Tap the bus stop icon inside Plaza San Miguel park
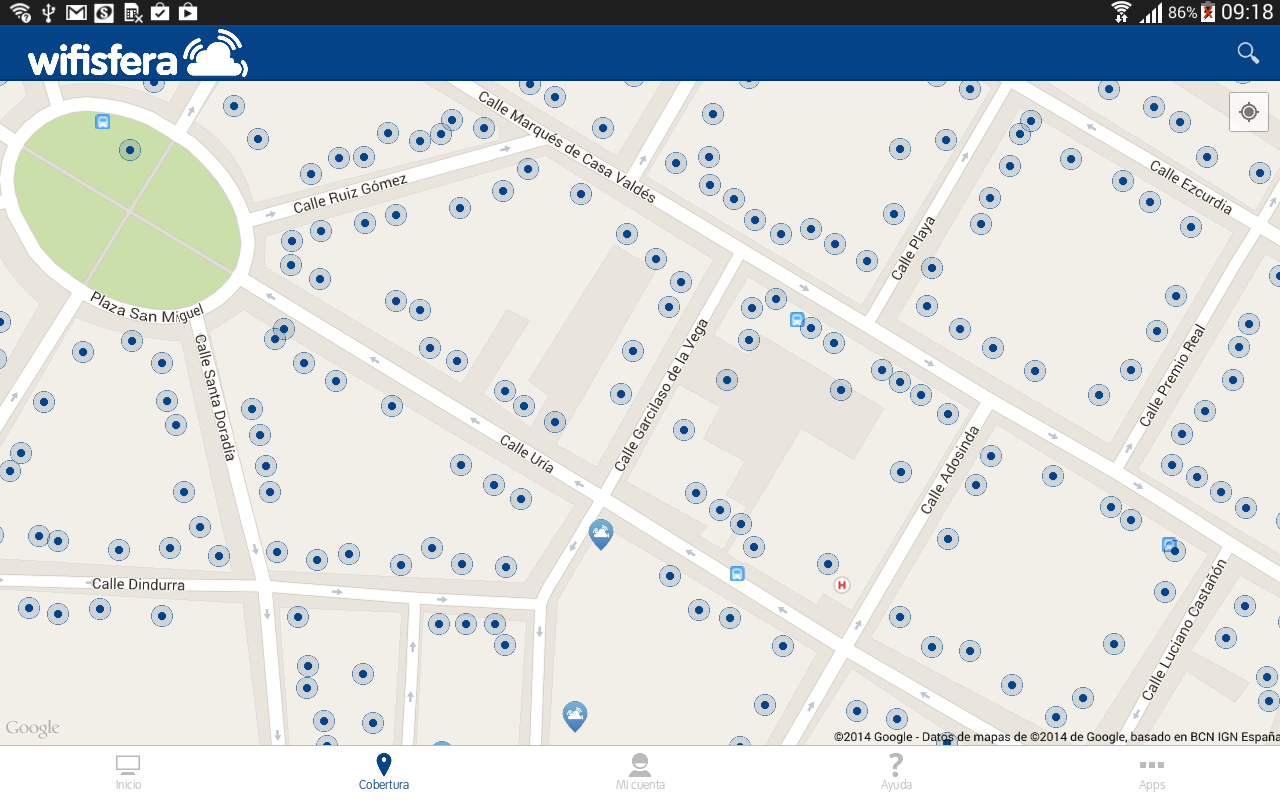 coord(102,122)
